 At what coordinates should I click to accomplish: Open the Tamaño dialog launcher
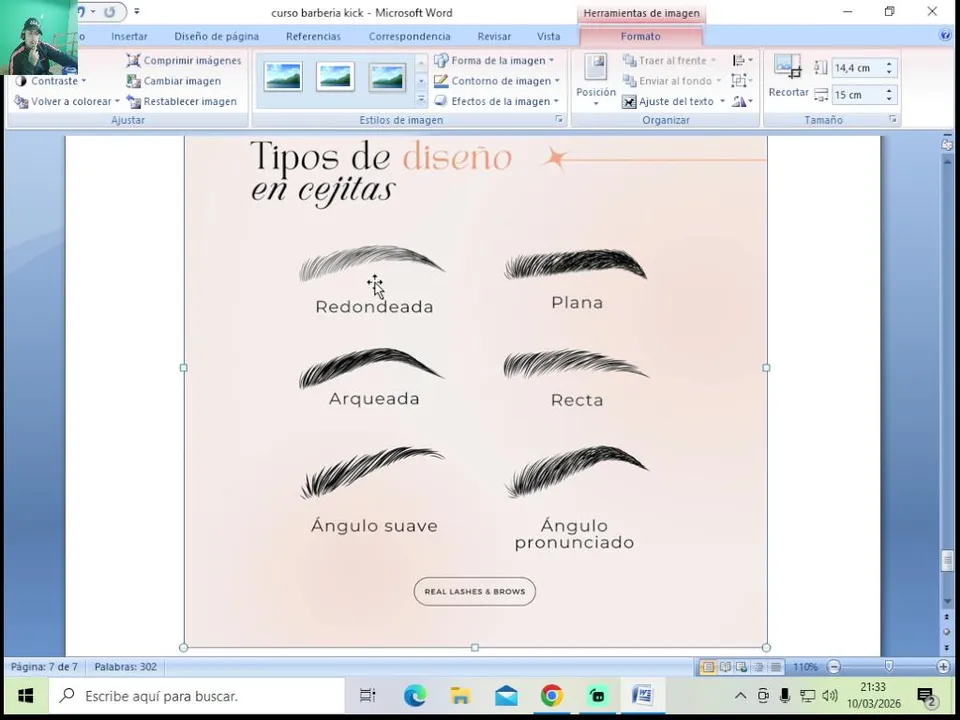(893, 120)
